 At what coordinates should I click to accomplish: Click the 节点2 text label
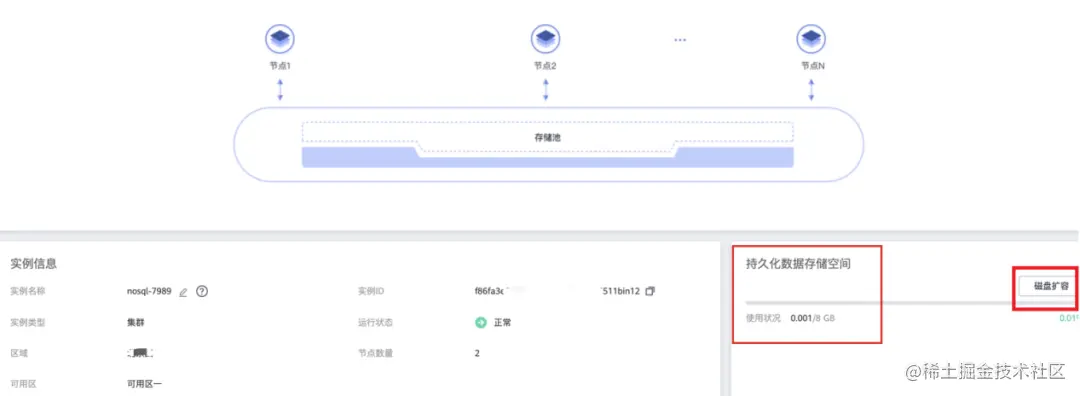pyautogui.click(x=546, y=66)
